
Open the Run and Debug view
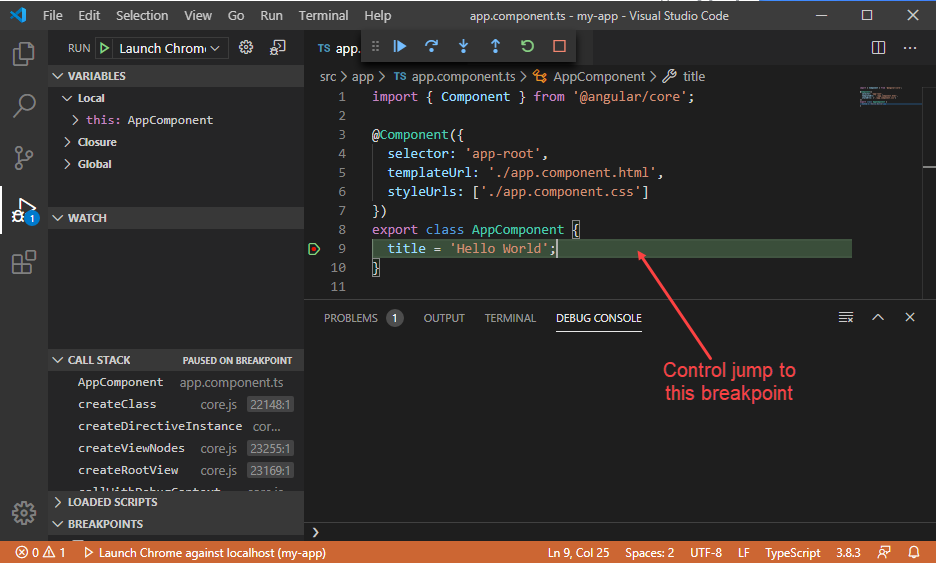click(24, 210)
